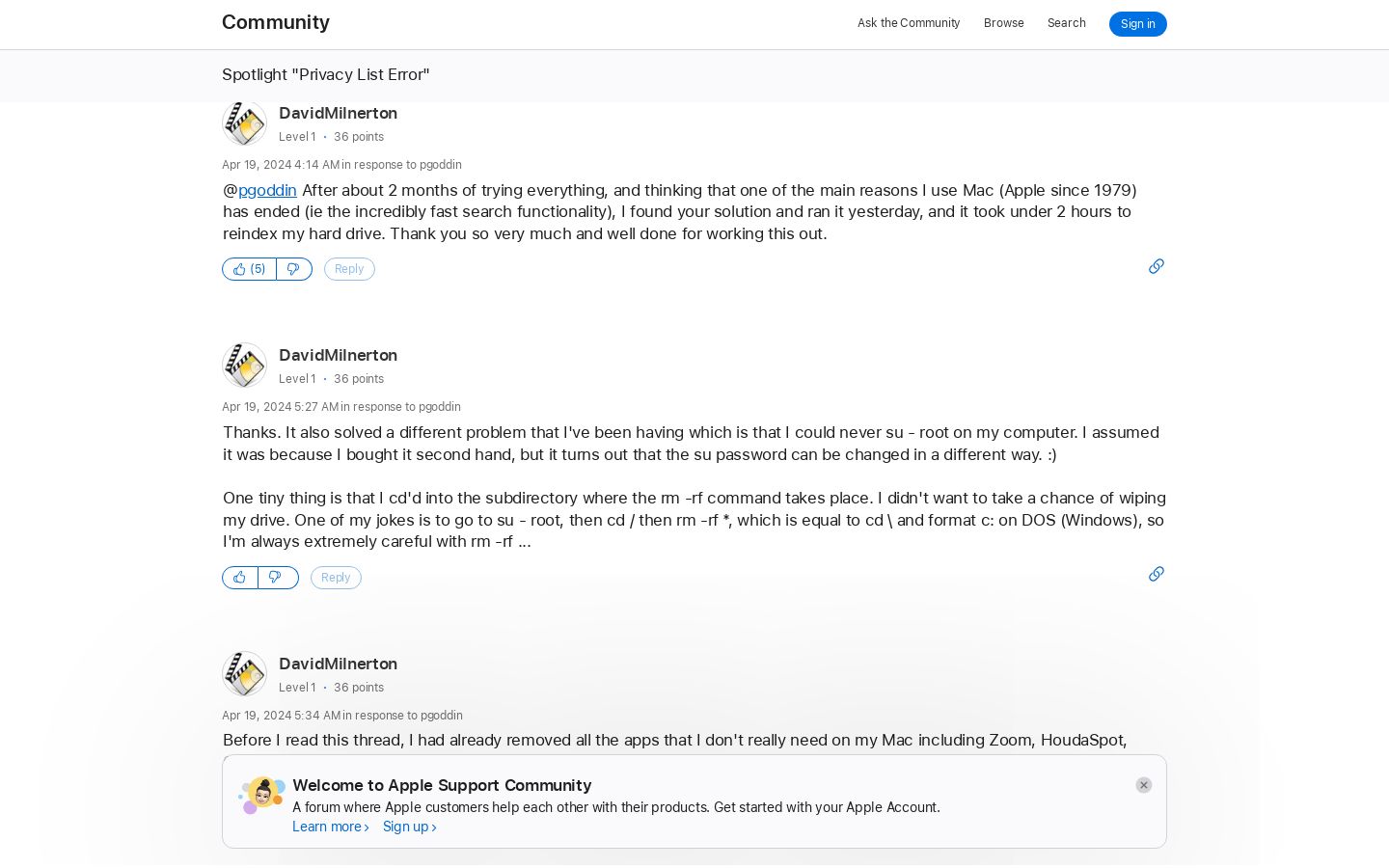The image size is (1389, 868).
Task: Open DavidMilnerton avatar on 5:34 AM post
Action: point(244,674)
